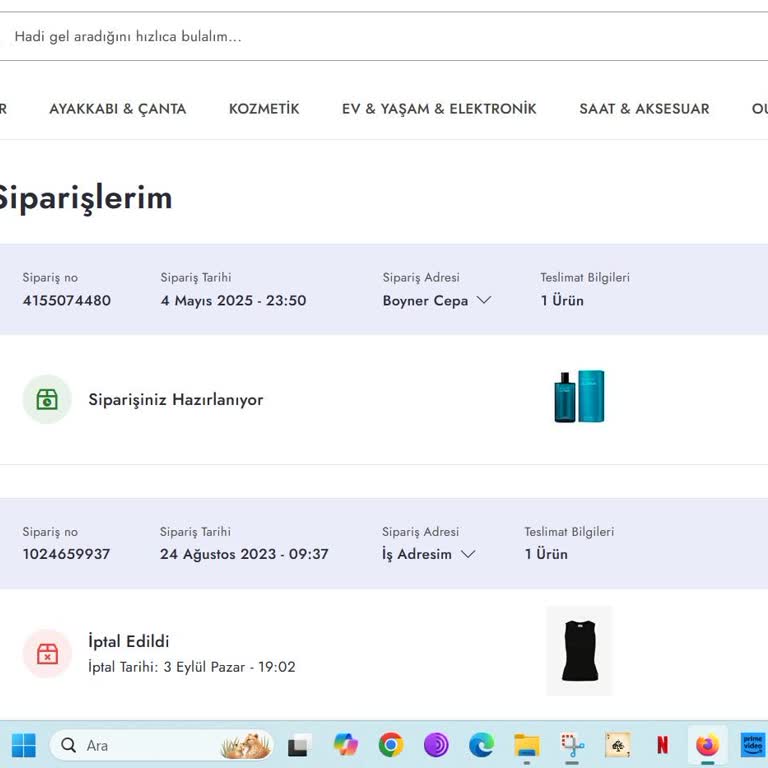Screen dimensions: 768x768
Task: Click the red cancelled-order box icon
Action: (x=47, y=653)
